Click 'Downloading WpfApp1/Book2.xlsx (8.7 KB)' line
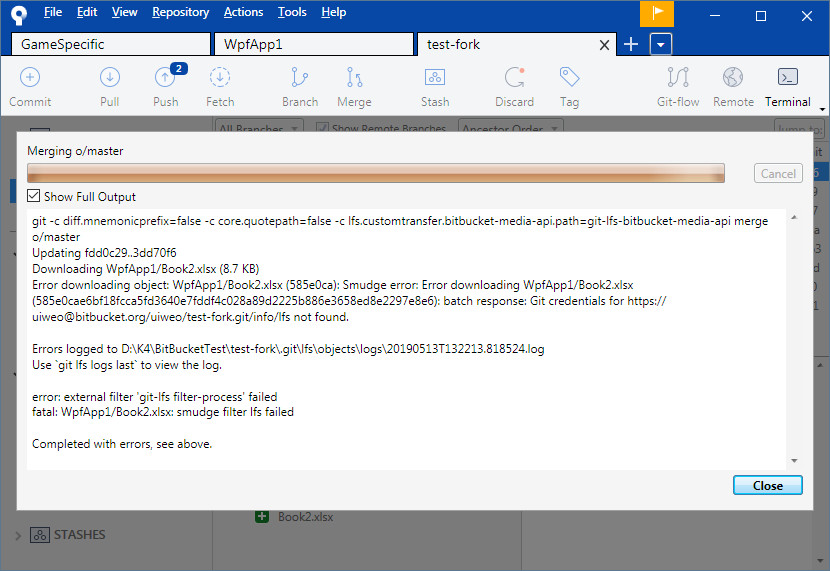The width and height of the screenshot is (830, 571). pos(146,269)
